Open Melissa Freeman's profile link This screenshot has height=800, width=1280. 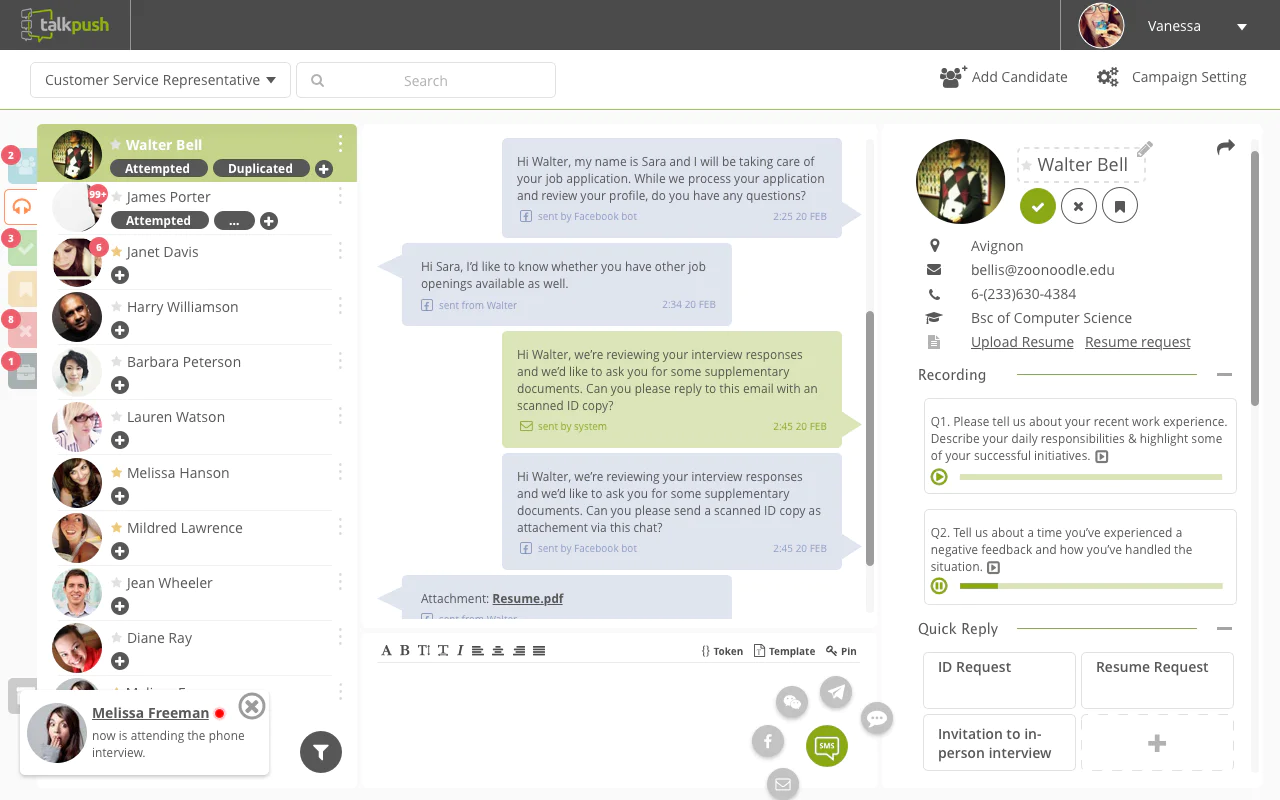[x=150, y=713]
